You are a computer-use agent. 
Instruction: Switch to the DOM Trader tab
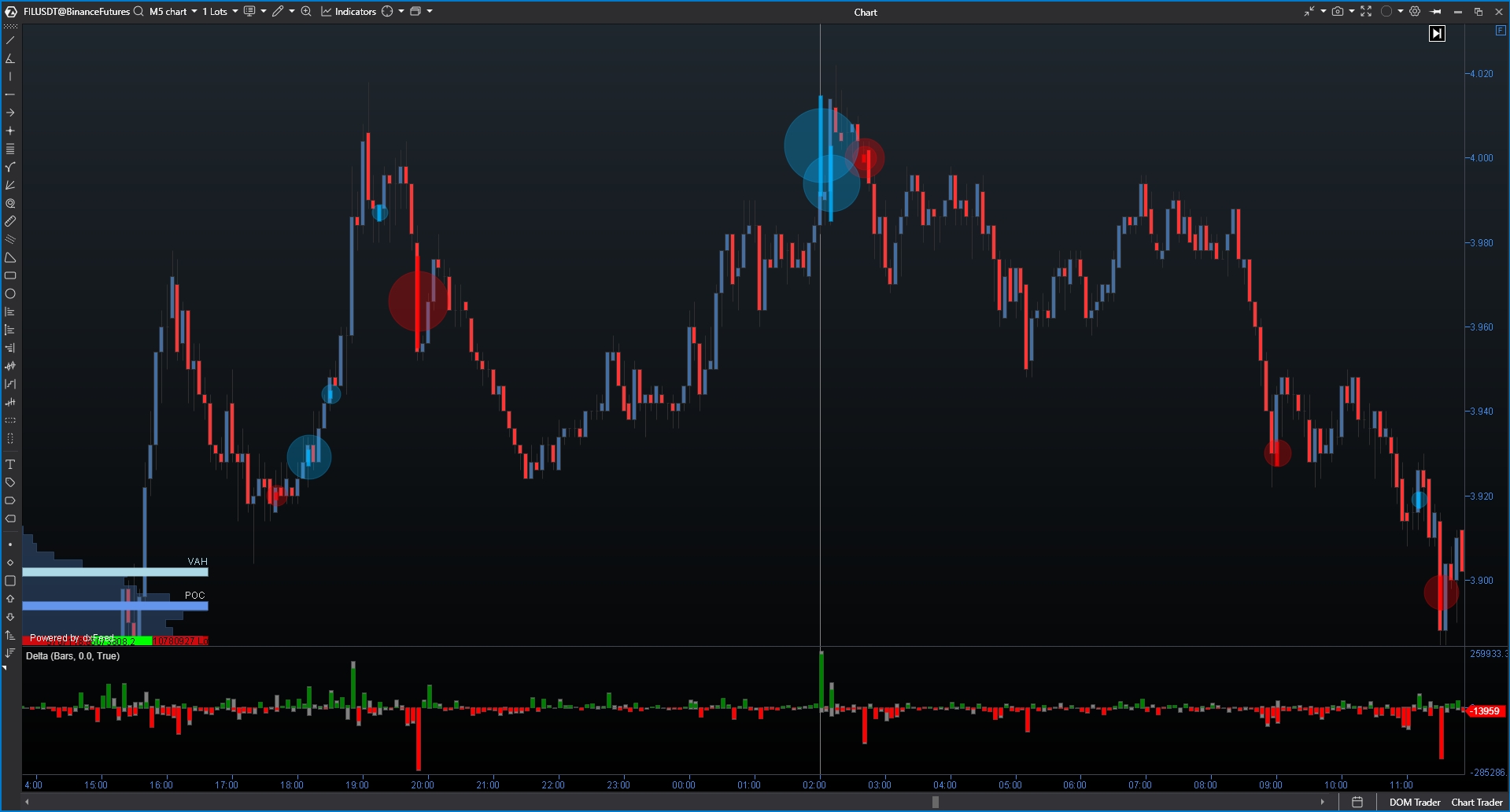click(1414, 803)
